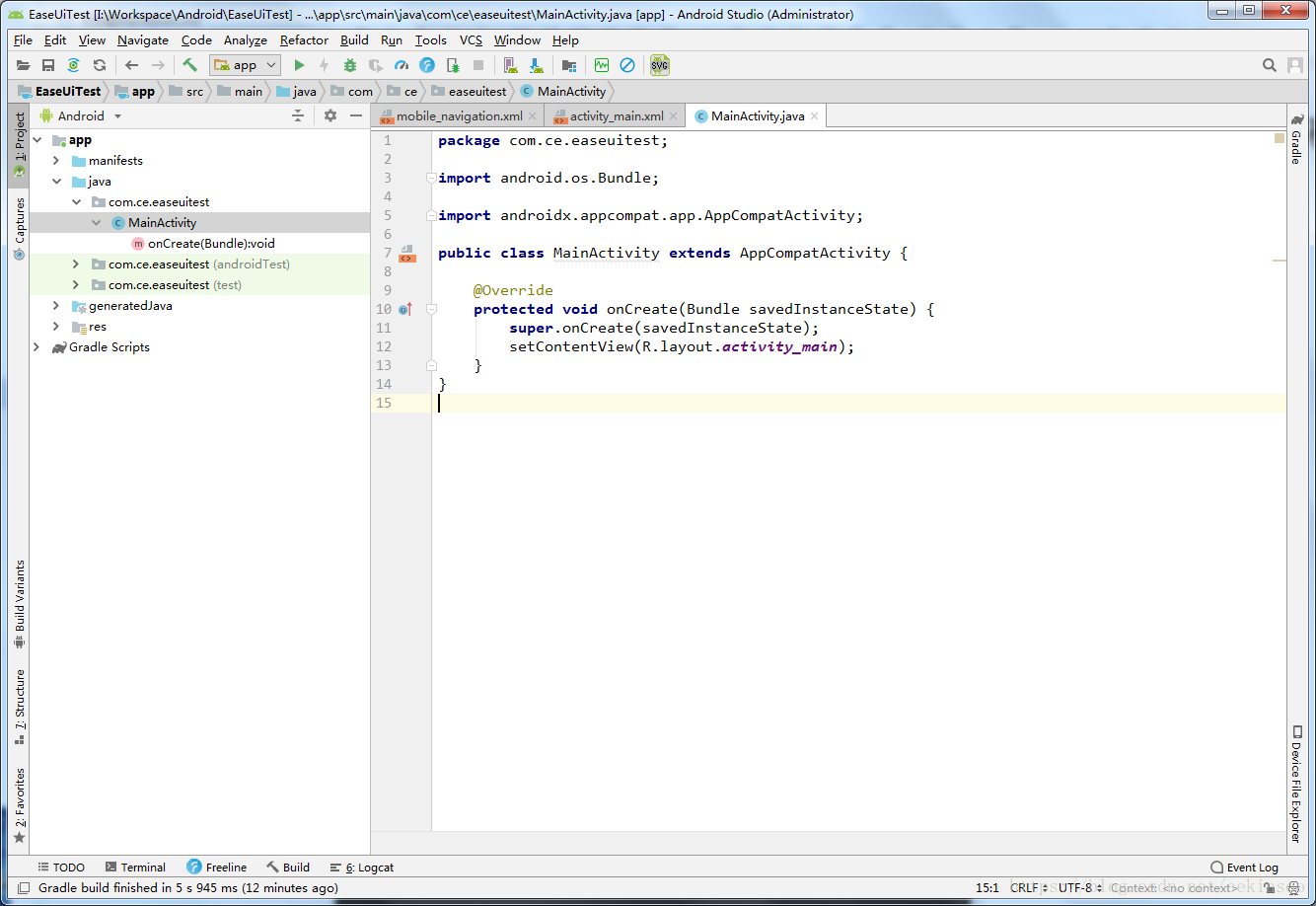Toggle the Gradle side panel

click(x=1296, y=139)
